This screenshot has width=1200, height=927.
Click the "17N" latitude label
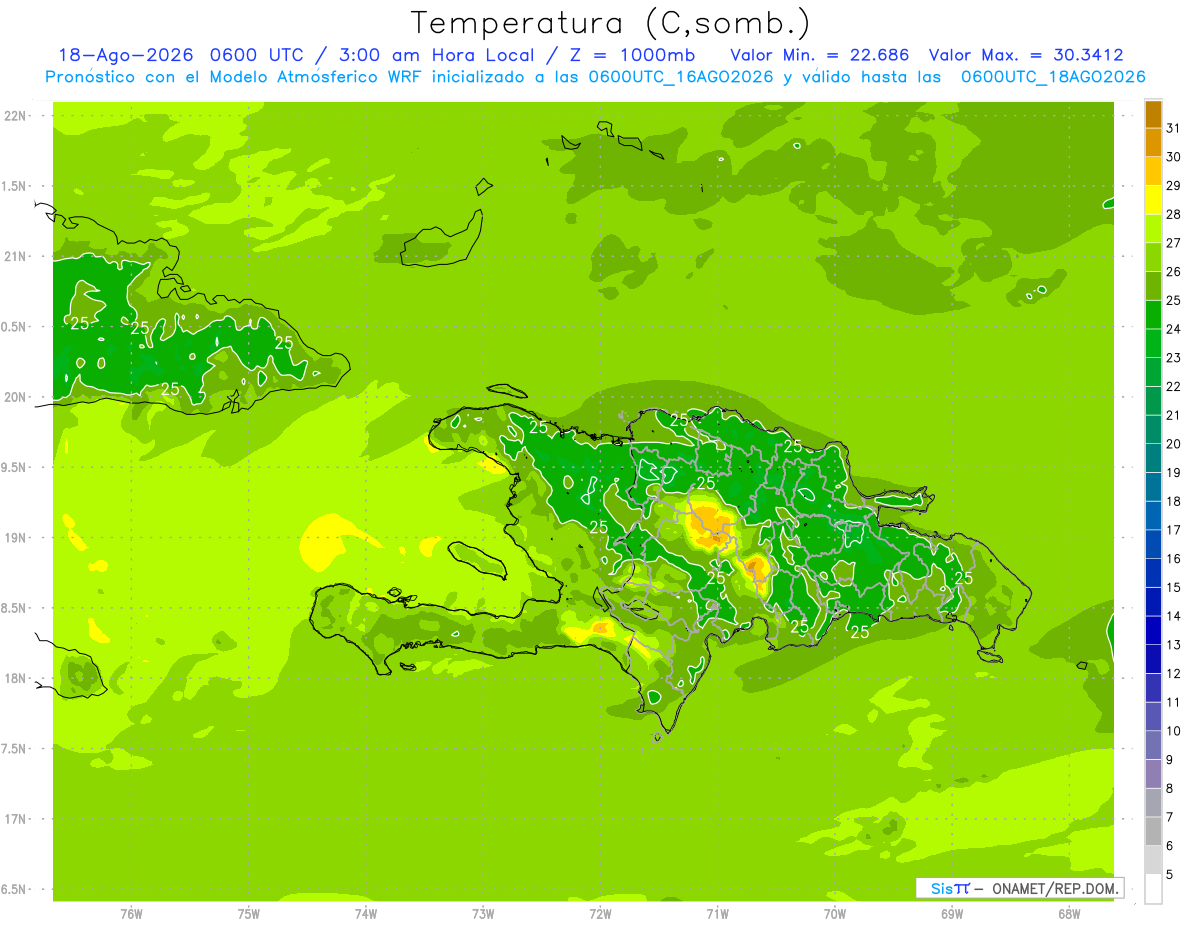coord(15,819)
